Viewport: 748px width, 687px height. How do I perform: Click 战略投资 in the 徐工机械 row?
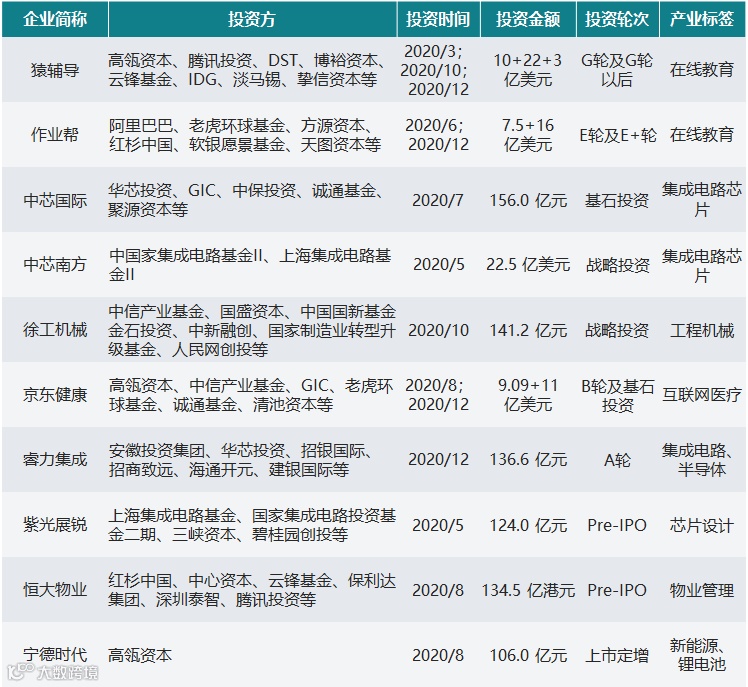point(617,330)
